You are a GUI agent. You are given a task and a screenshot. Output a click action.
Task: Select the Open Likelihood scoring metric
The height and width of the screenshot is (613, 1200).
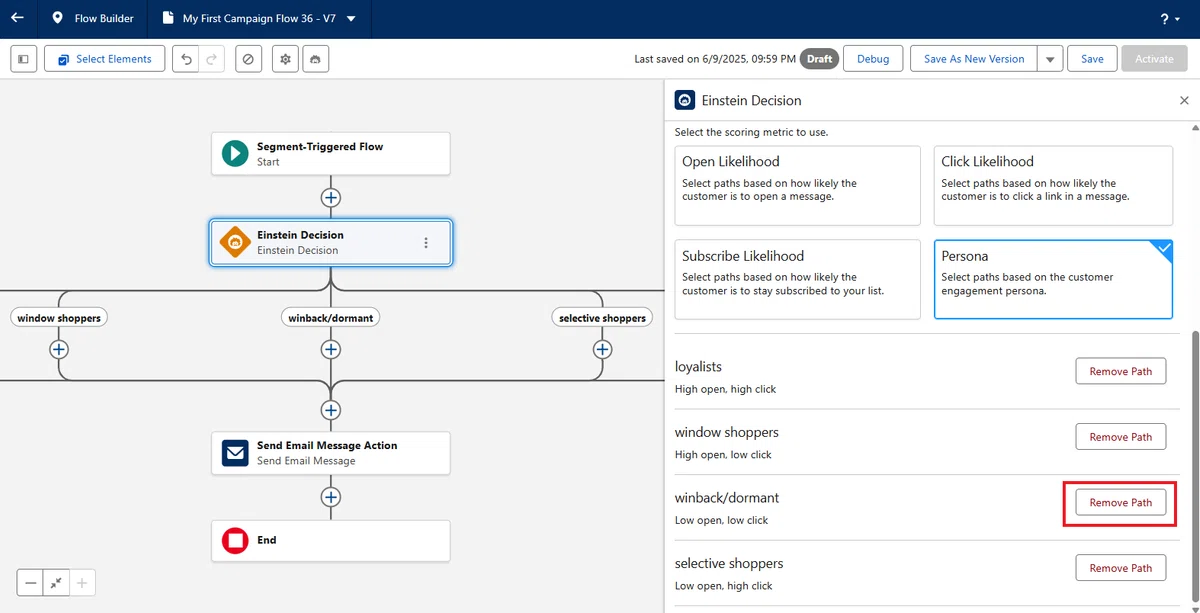(797, 186)
